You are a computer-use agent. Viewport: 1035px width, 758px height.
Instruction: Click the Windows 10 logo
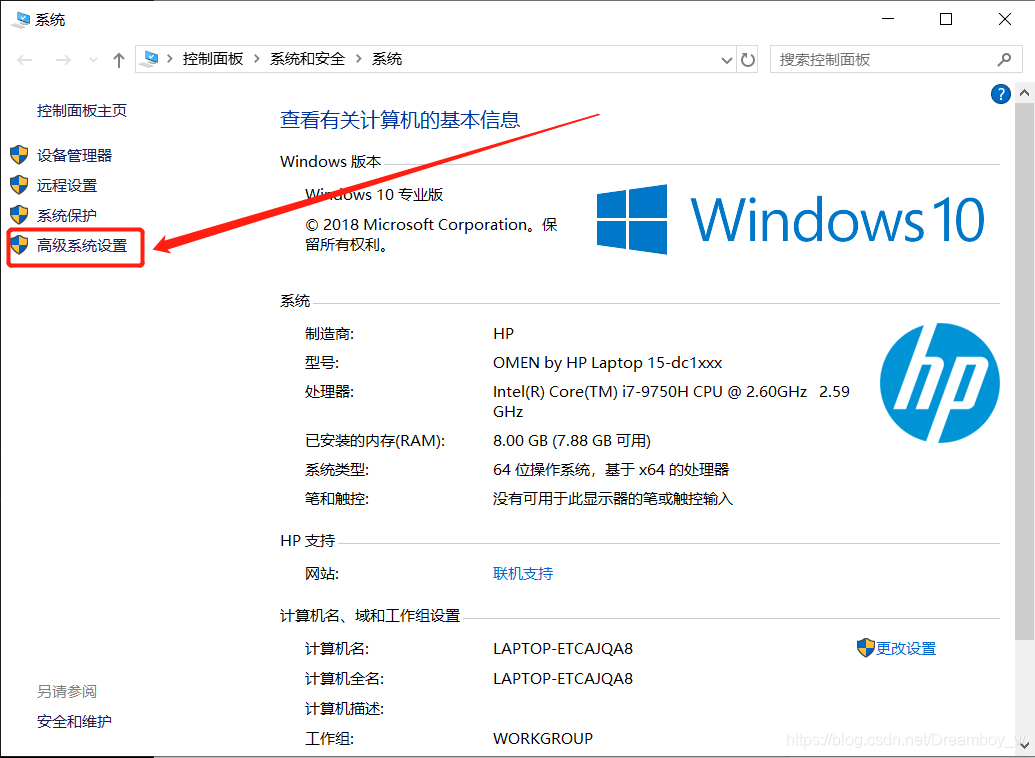(x=790, y=219)
